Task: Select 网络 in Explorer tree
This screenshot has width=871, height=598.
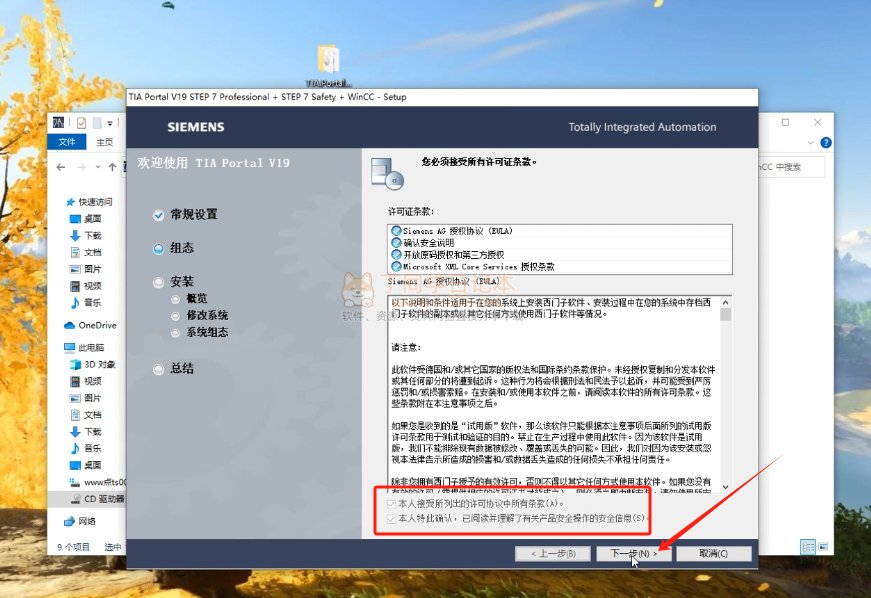Action: [80, 521]
